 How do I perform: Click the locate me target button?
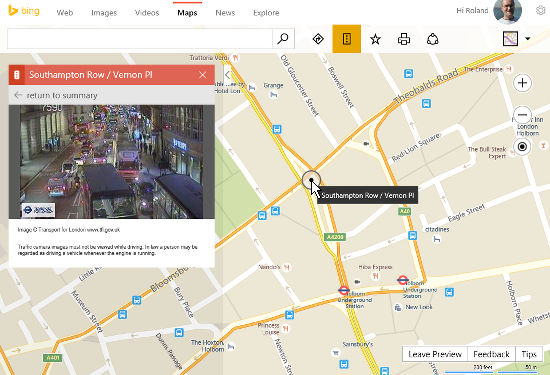(x=522, y=147)
